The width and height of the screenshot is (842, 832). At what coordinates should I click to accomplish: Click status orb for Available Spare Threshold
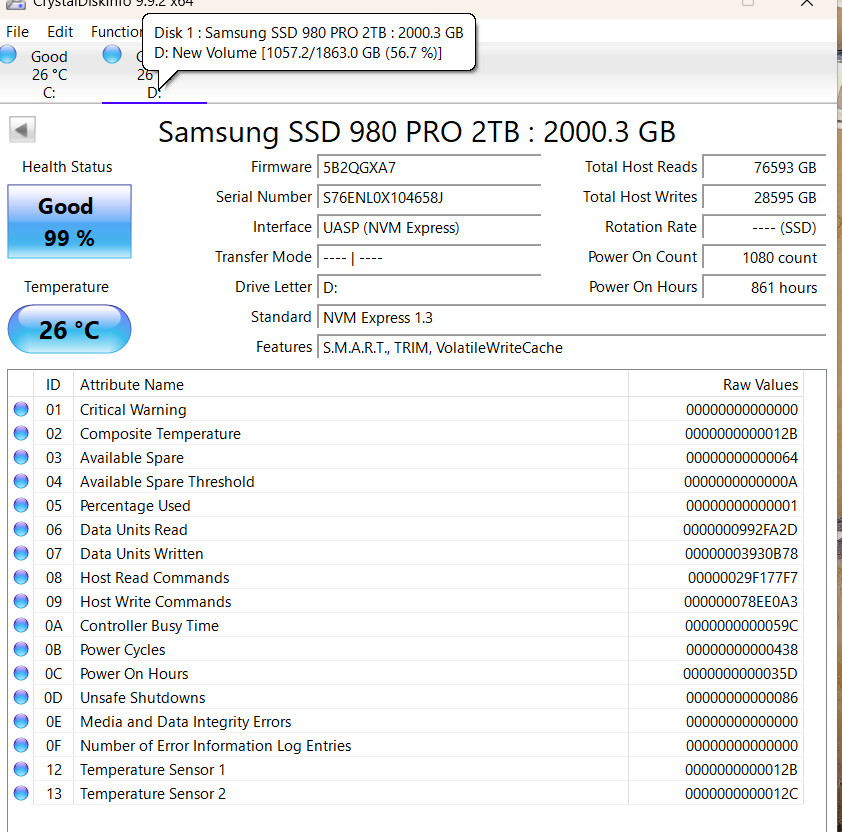point(21,481)
